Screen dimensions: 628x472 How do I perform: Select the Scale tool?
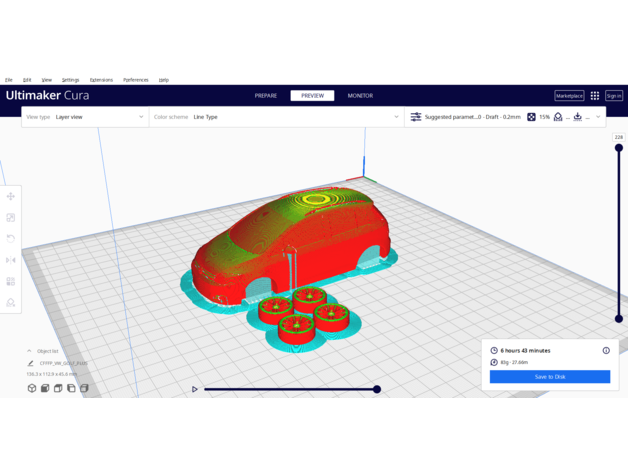pos(11,217)
